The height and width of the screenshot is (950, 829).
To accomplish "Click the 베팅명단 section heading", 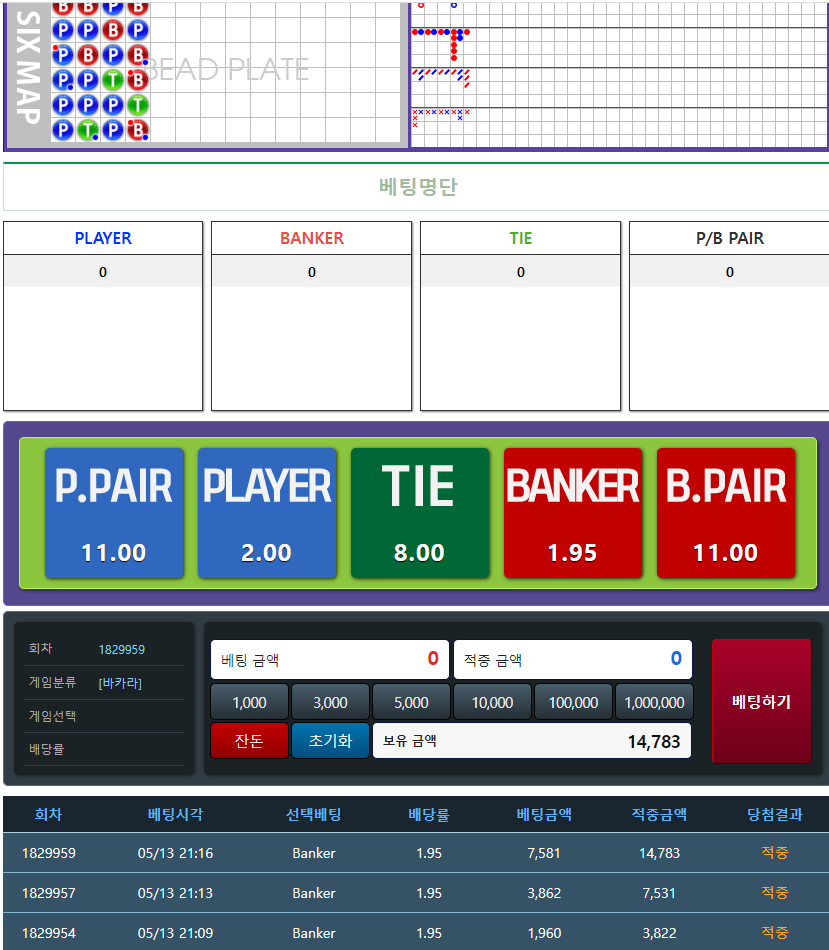I will (418, 187).
